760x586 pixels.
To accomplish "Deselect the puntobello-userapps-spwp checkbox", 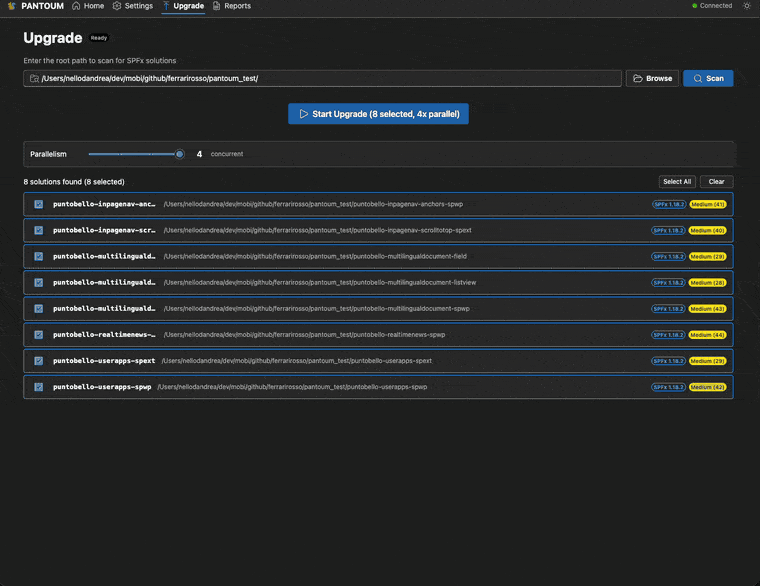I will point(39,387).
